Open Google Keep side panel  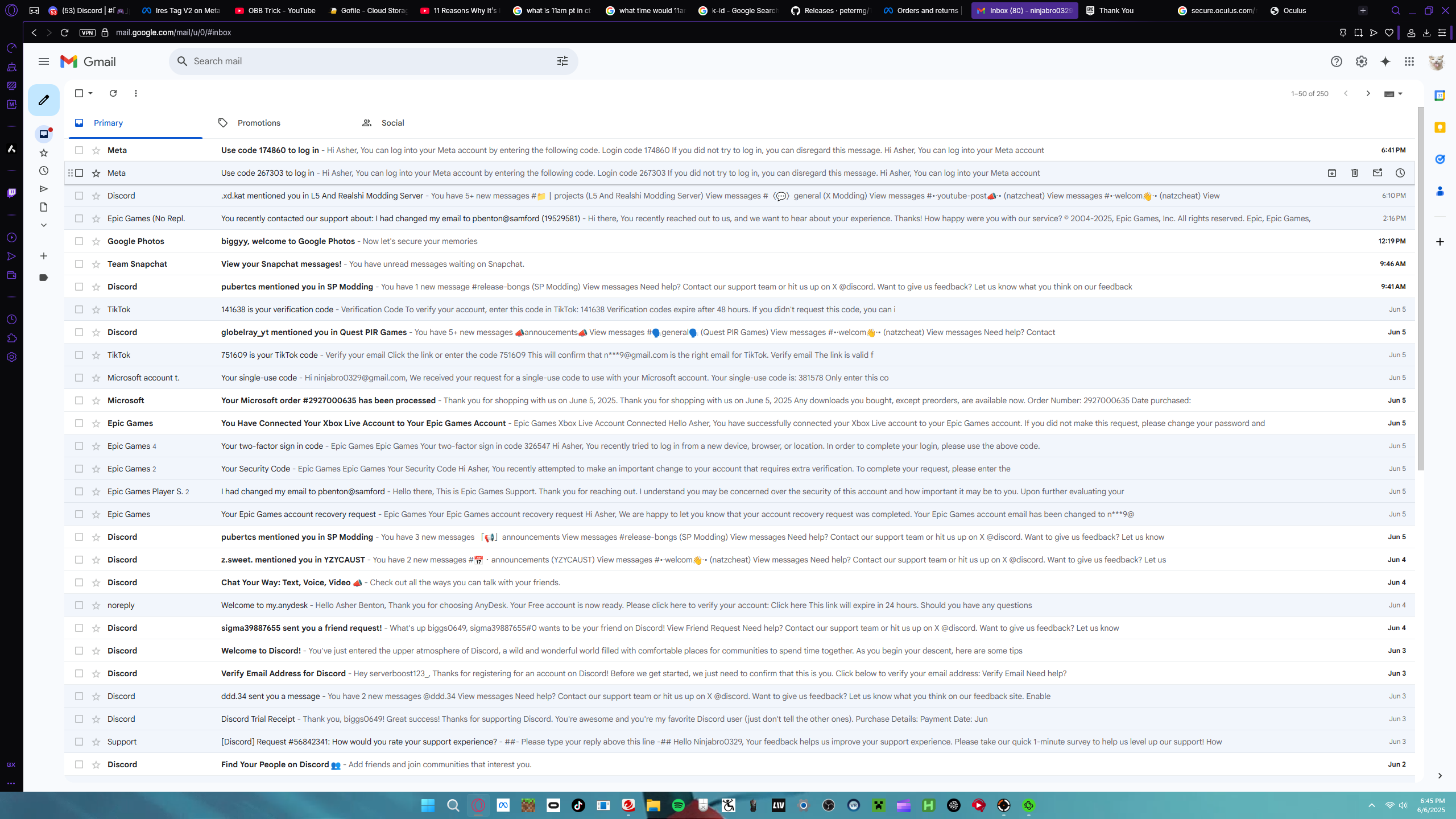[x=1440, y=127]
